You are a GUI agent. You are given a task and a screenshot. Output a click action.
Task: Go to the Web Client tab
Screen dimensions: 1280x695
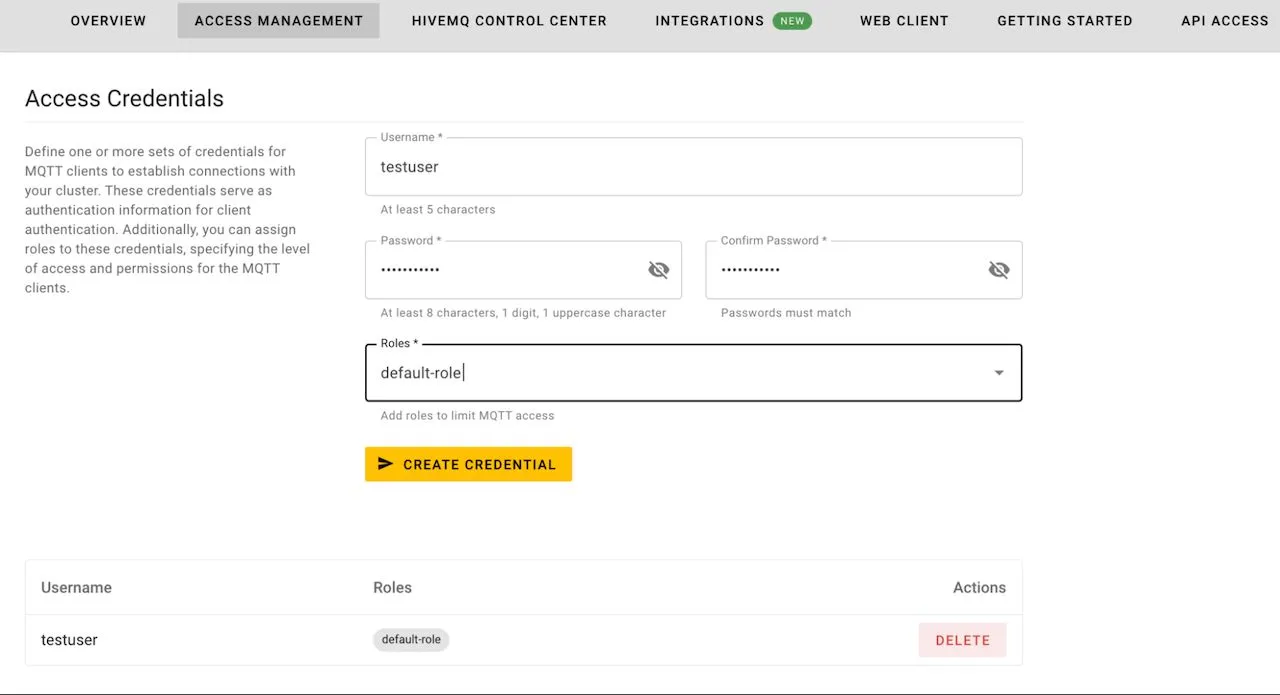[904, 20]
